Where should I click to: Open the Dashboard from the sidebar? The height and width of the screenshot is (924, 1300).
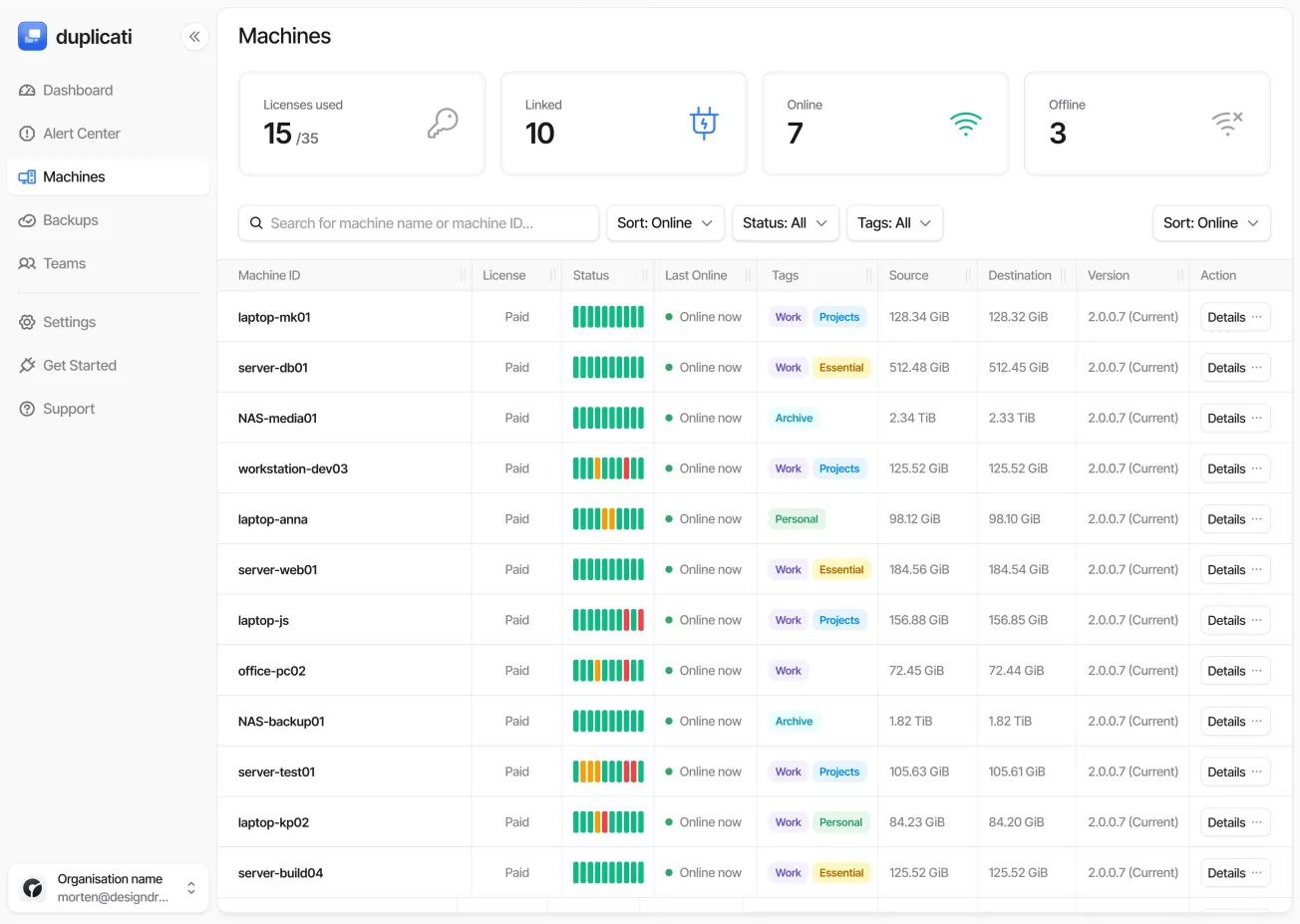77,90
